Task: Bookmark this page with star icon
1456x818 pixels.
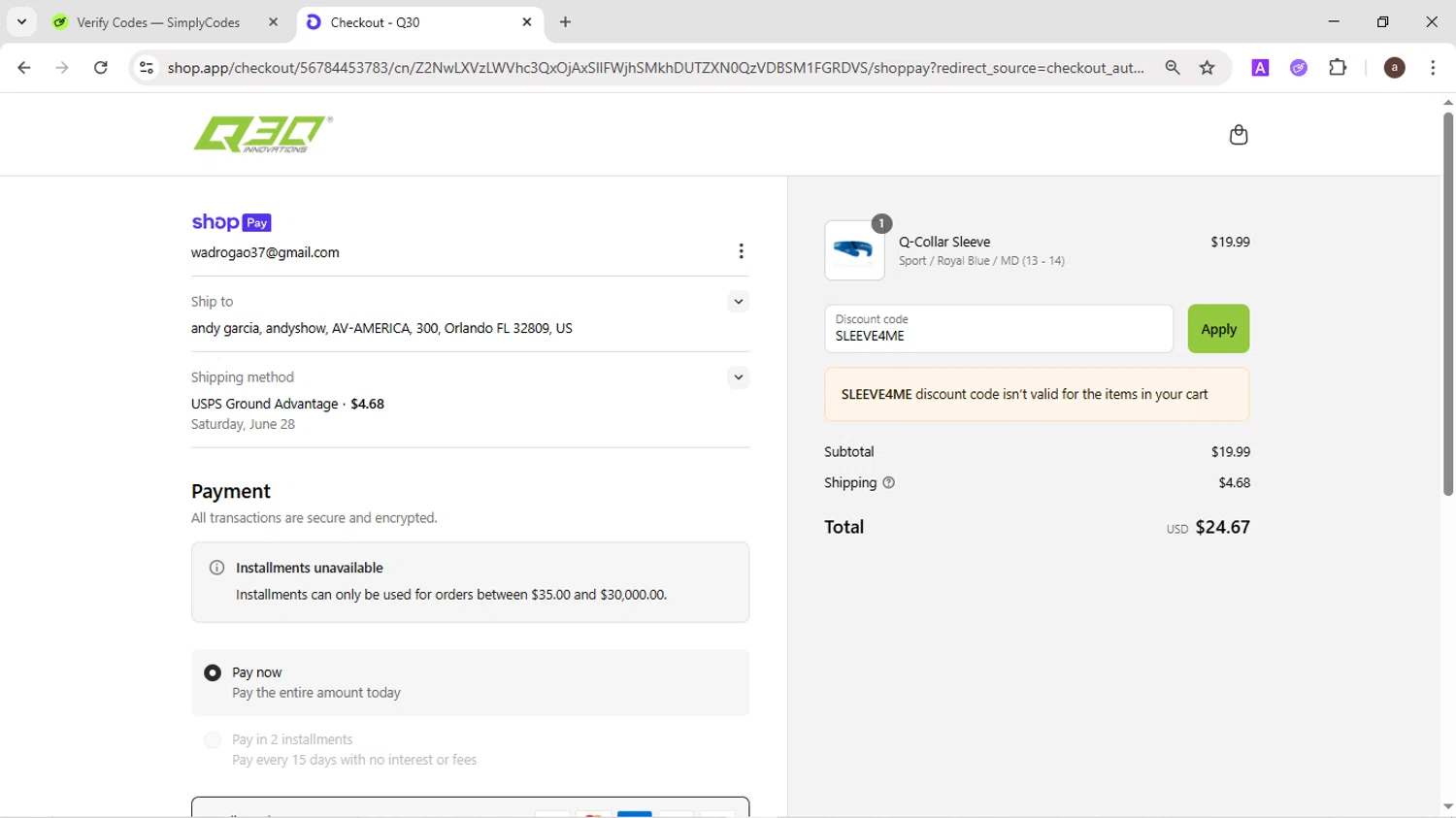Action: 1208,68
